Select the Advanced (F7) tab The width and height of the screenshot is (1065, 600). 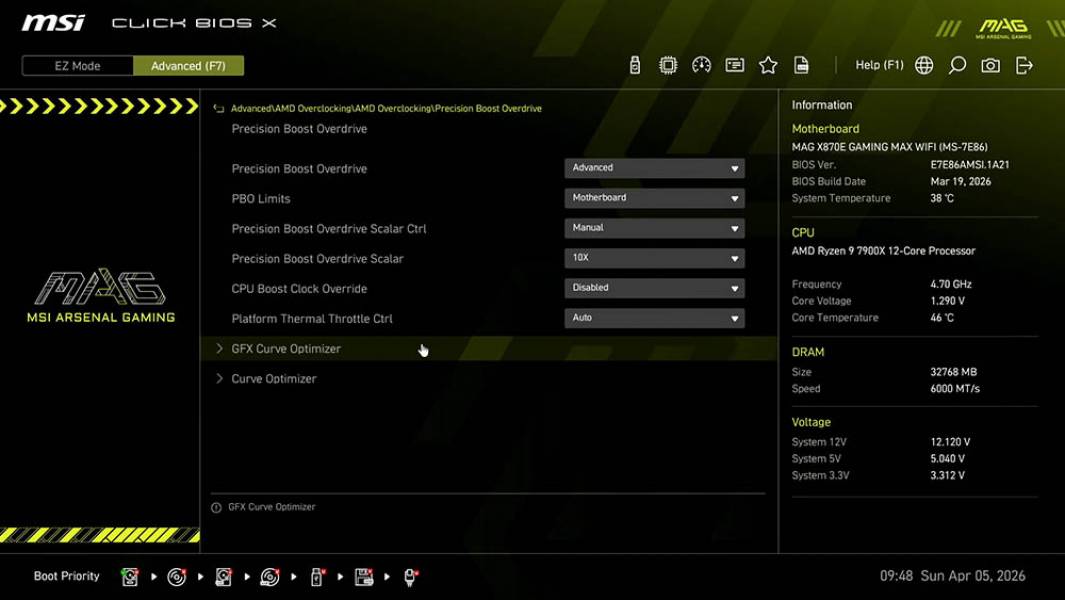[x=189, y=65]
